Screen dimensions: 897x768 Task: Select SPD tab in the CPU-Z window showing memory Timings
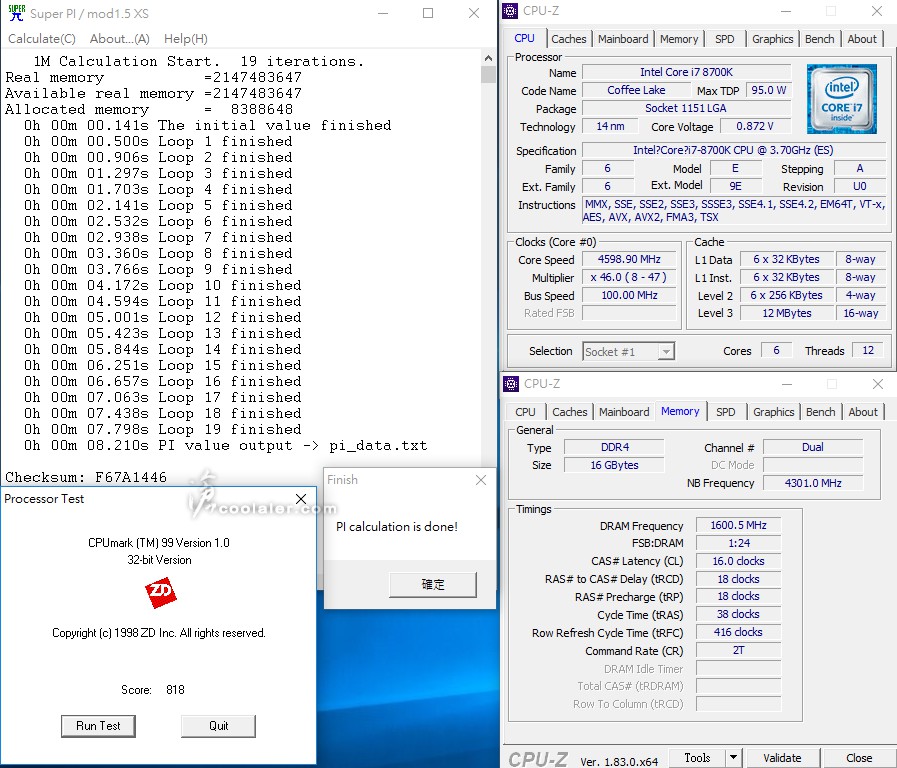tap(726, 412)
